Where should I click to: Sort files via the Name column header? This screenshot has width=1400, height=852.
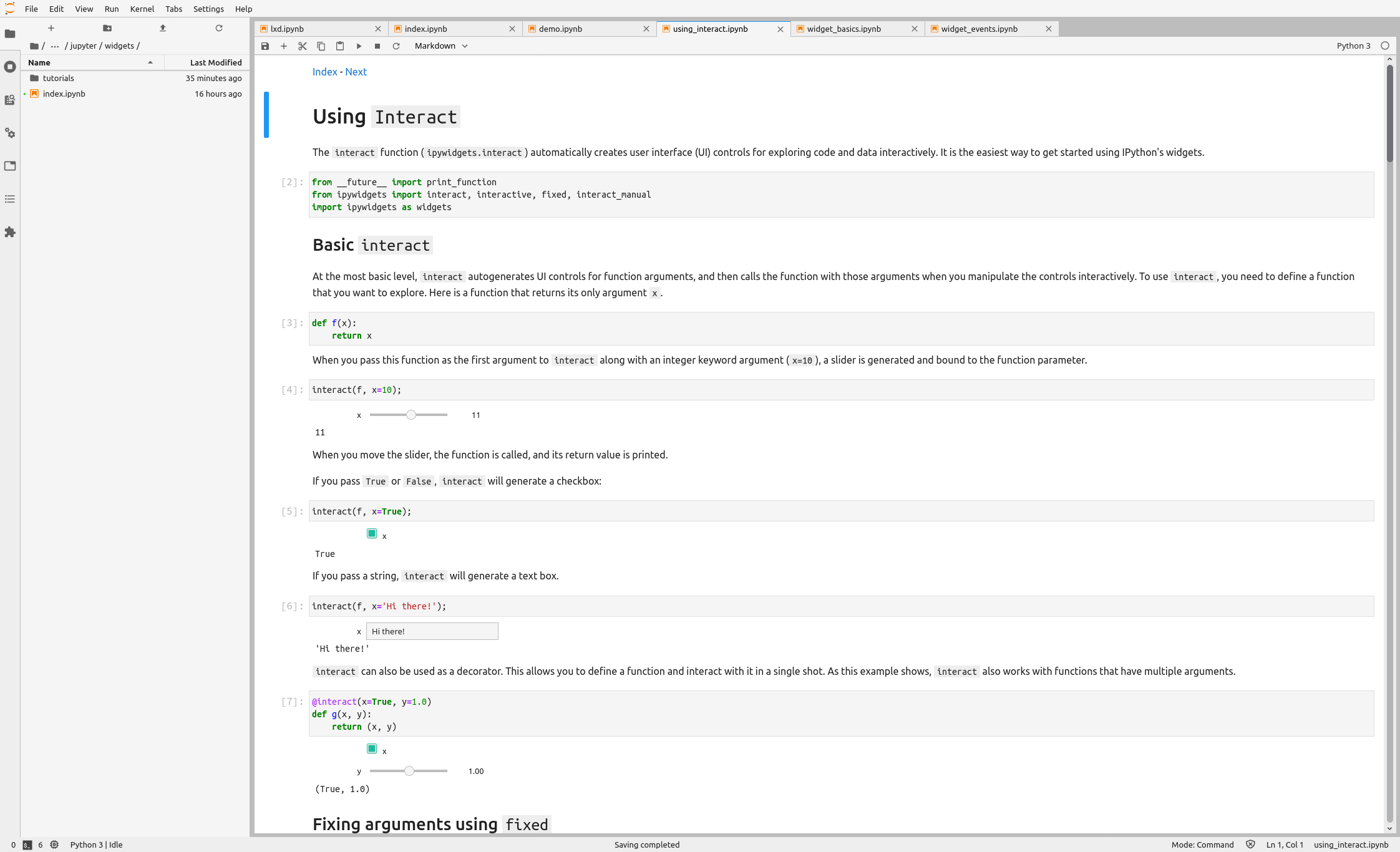[x=39, y=62]
